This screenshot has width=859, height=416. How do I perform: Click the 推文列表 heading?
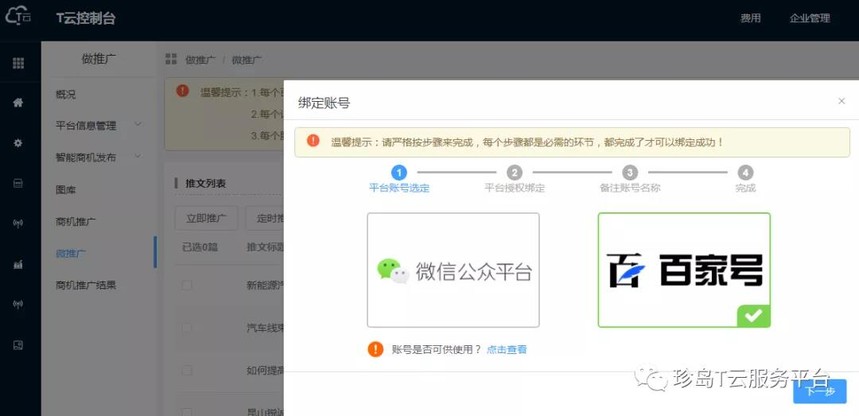(205, 184)
